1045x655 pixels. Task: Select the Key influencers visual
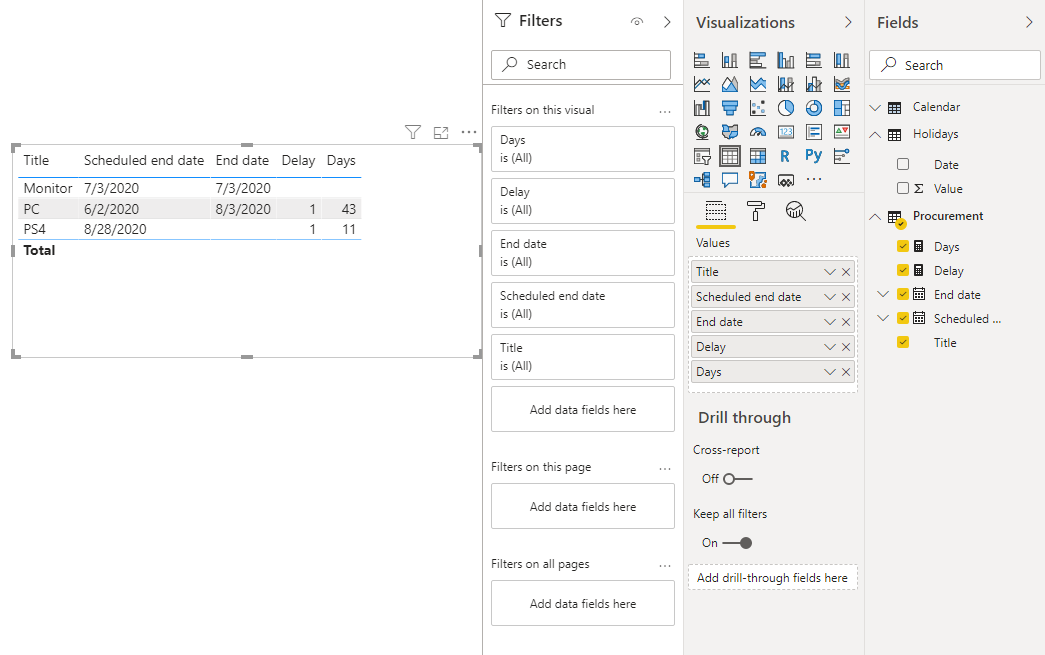click(x=842, y=156)
